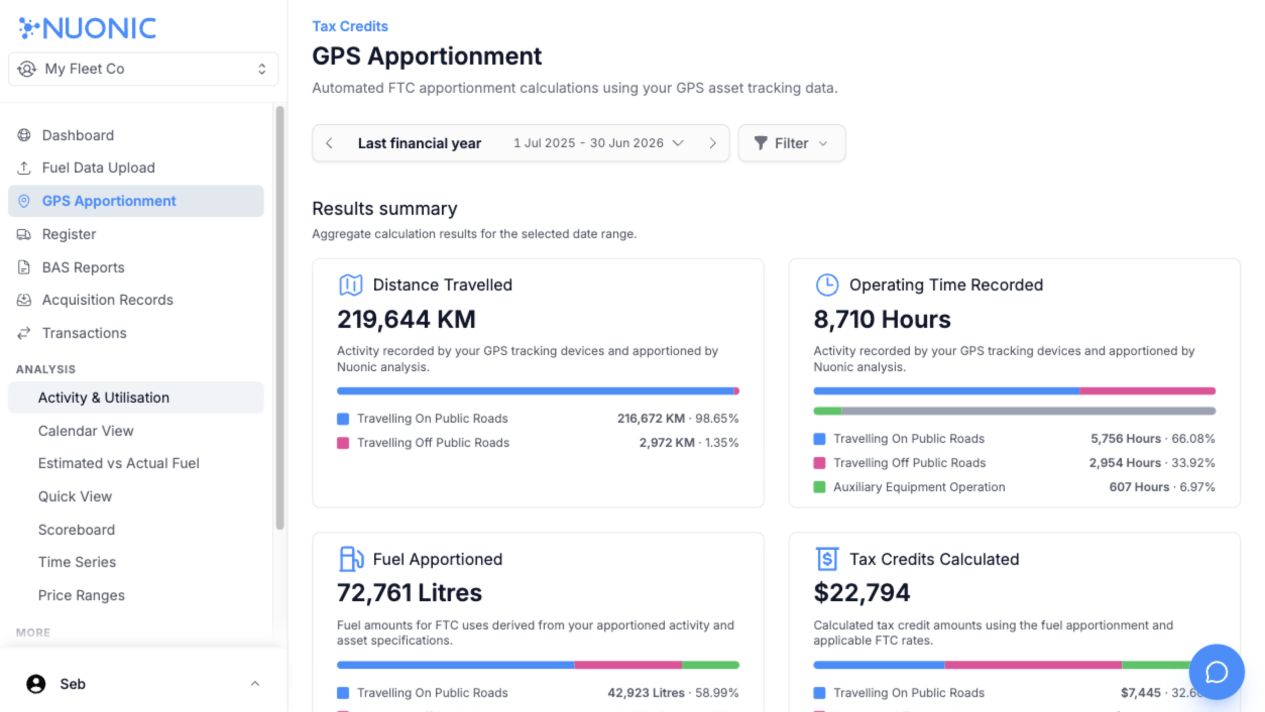
Task: Open Price Ranges analysis
Action: coord(136,595)
